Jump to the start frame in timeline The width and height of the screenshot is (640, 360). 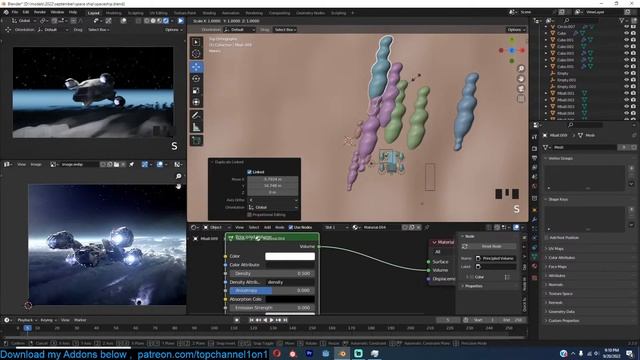(252, 320)
